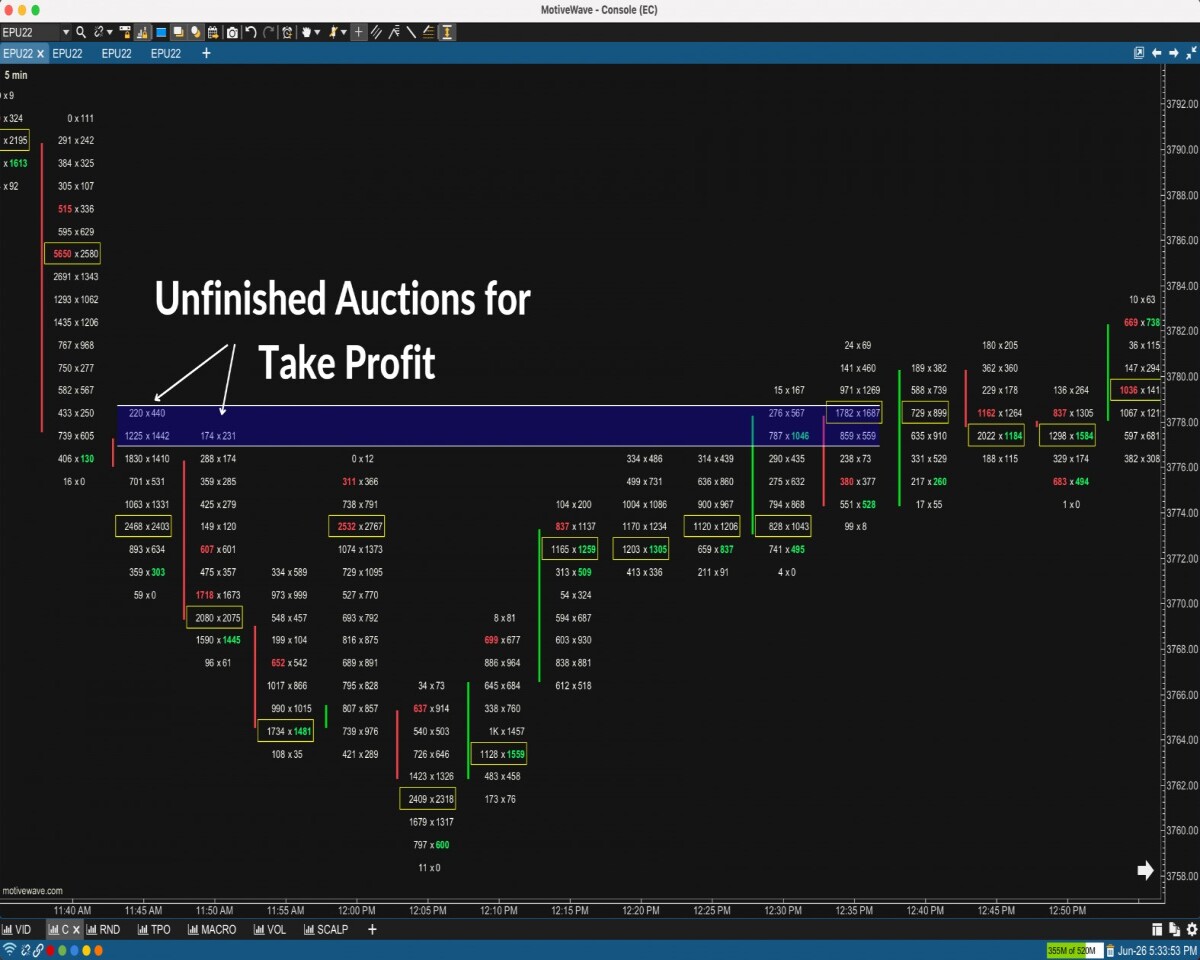
Task: Add a new page tab at bottom
Action: [372, 930]
